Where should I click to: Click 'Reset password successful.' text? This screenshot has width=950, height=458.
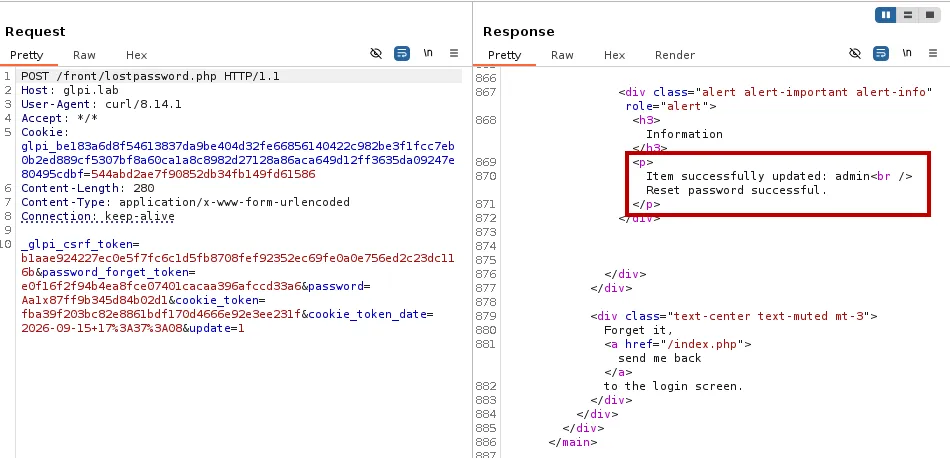point(736,190)
